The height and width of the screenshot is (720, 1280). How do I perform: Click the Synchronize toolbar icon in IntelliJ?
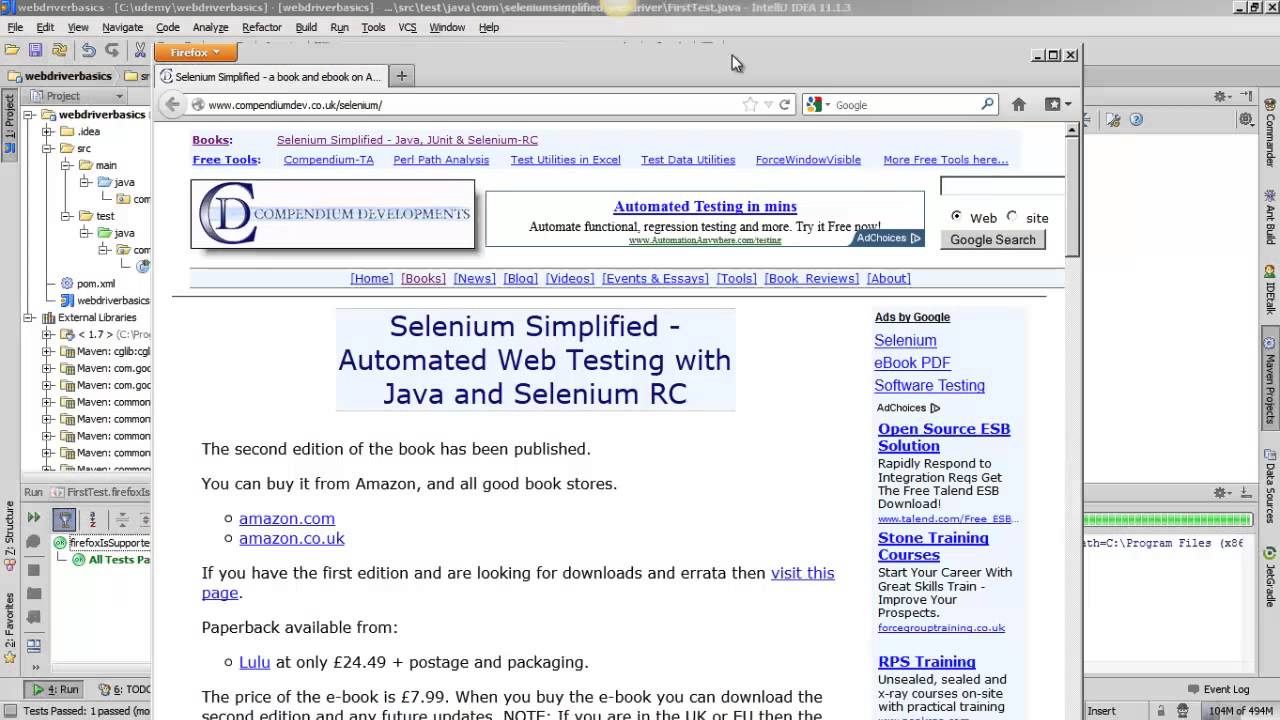click(60, 50)
